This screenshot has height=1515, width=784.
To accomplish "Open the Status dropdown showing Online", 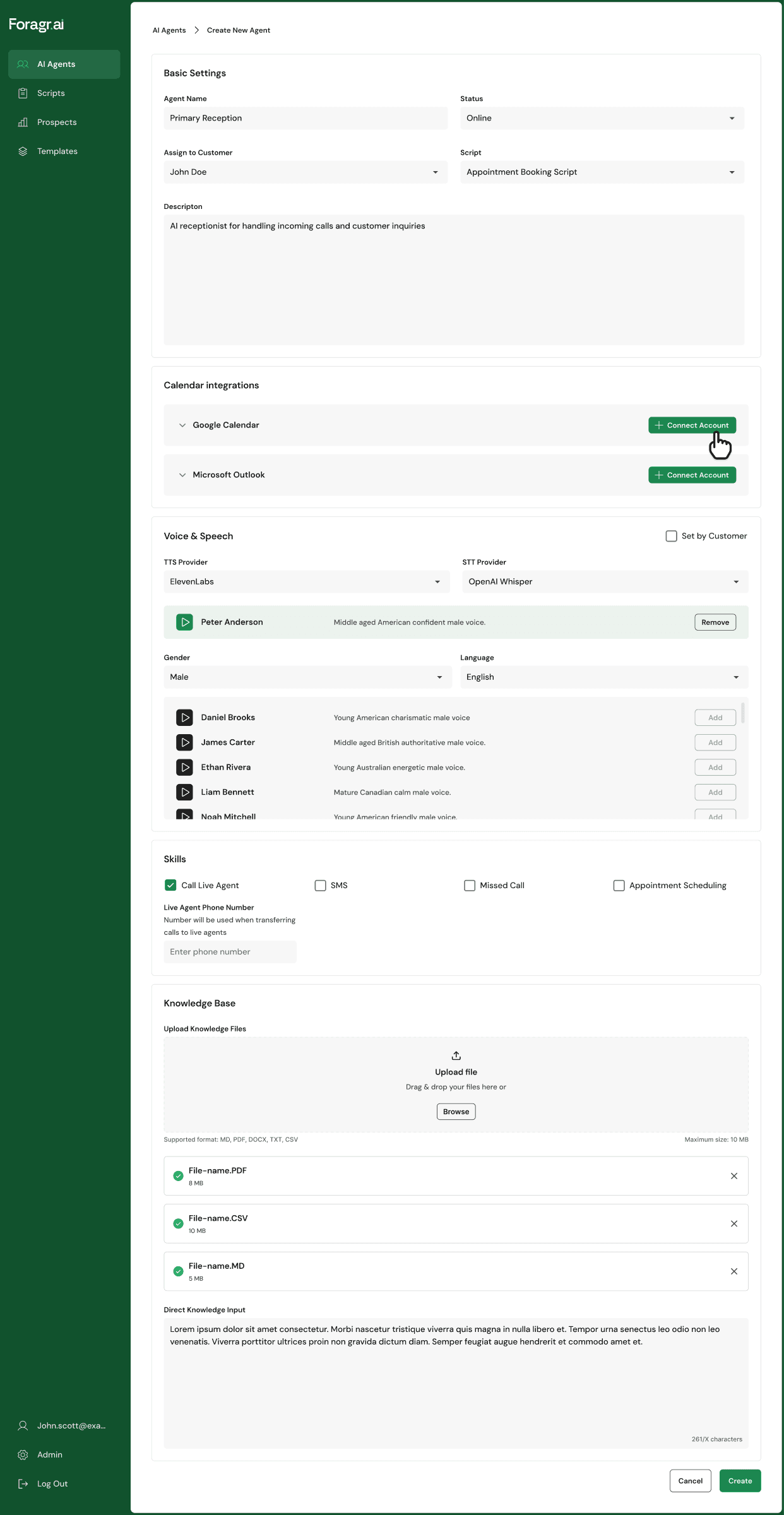I will tap(602, 118).
